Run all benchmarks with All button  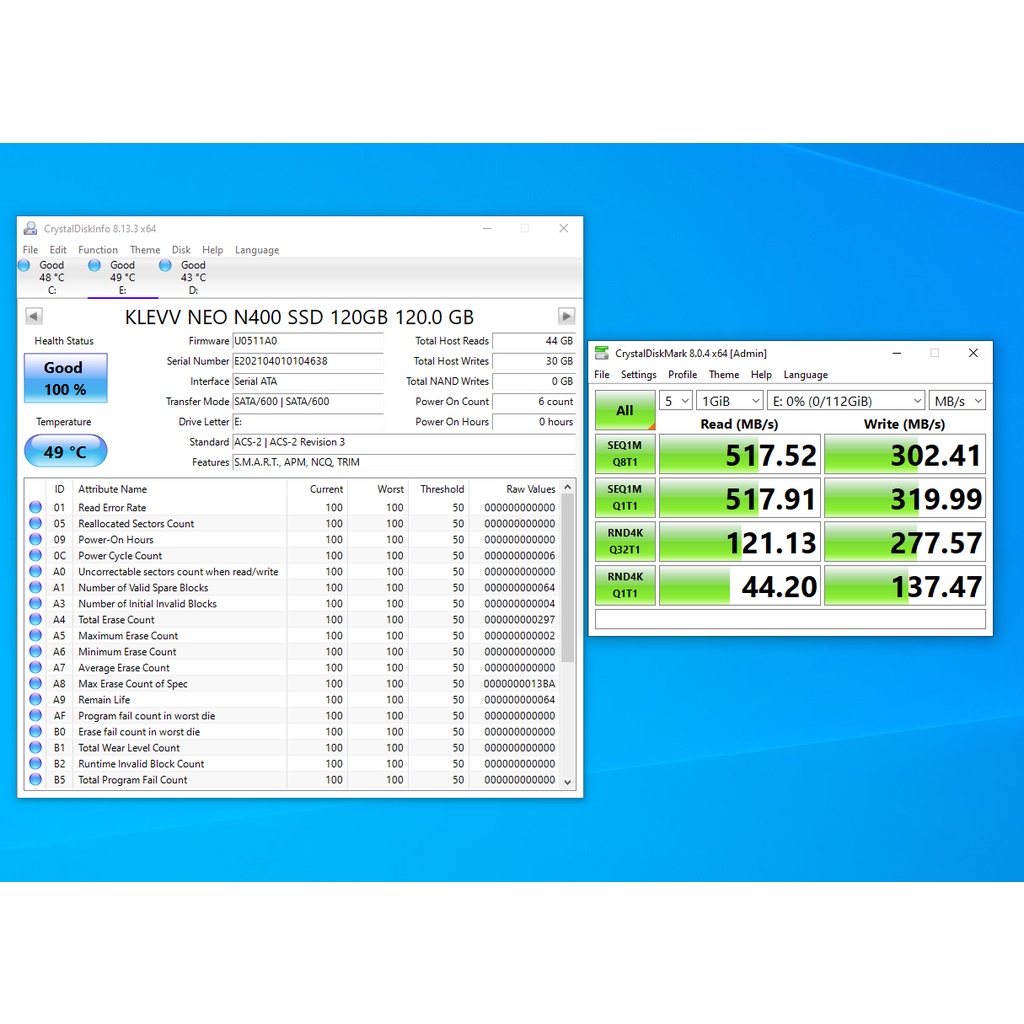[625, 410]
